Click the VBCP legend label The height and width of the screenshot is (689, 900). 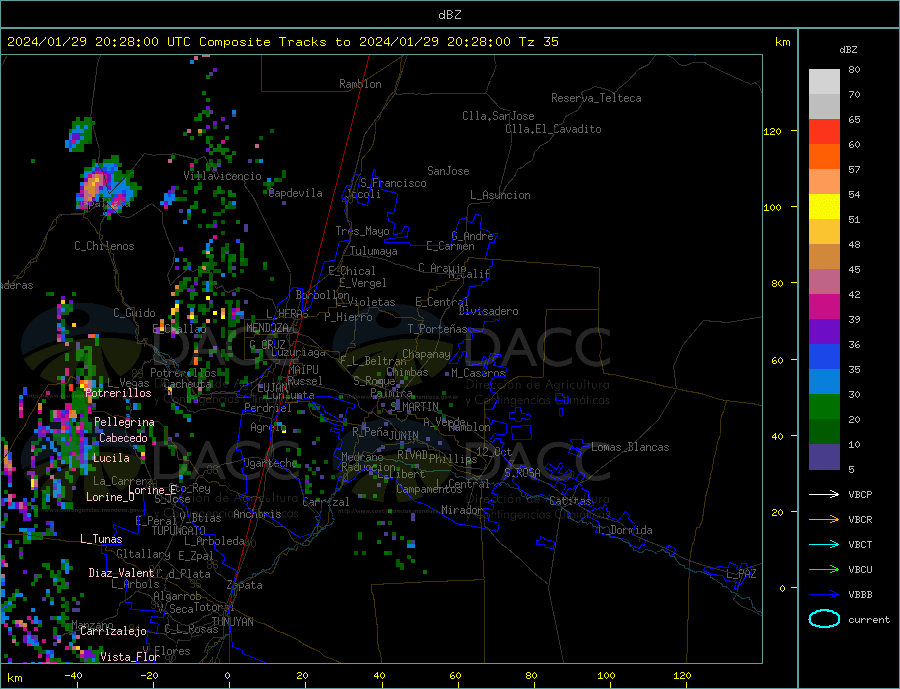click(x=860, y=494)
